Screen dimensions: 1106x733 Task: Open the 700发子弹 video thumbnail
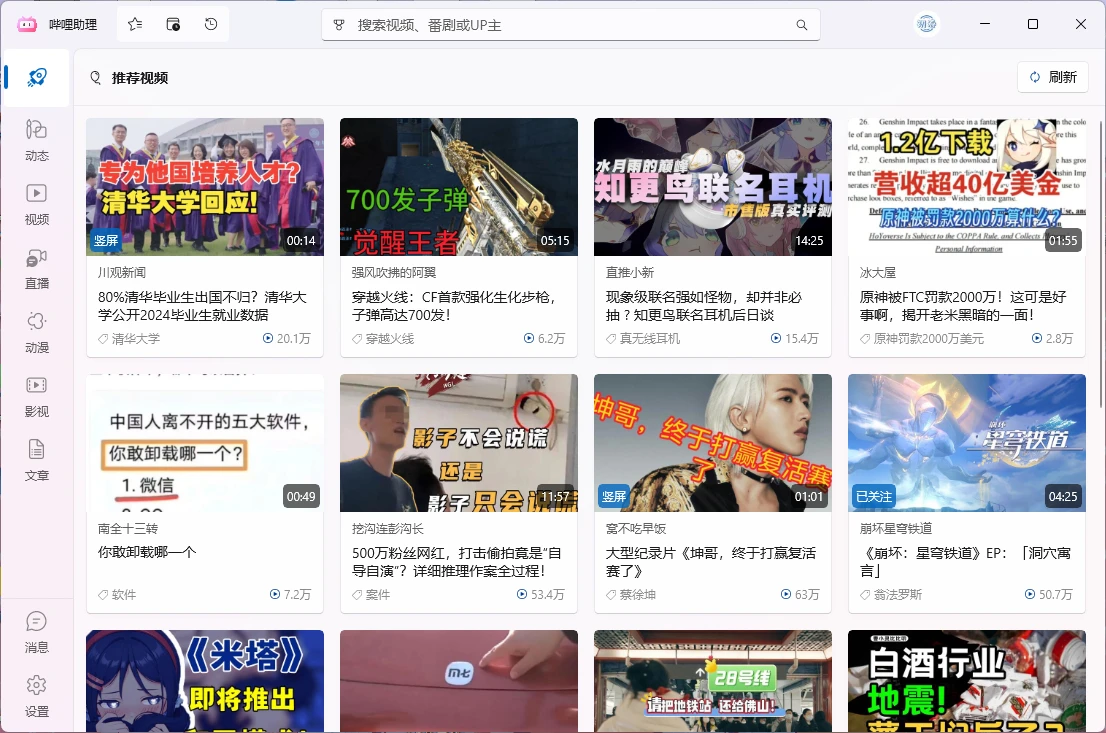(458, 187)
